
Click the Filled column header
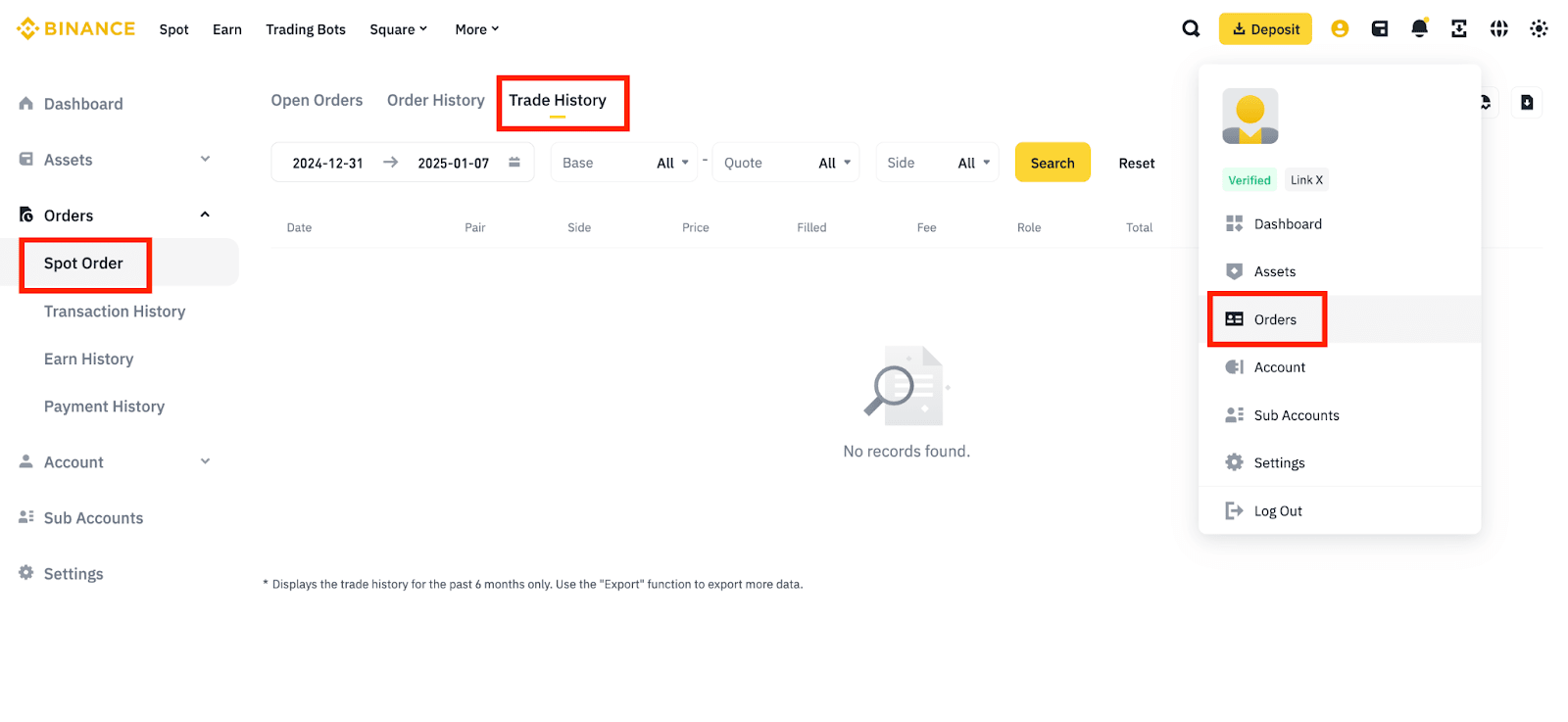(811, 227)
